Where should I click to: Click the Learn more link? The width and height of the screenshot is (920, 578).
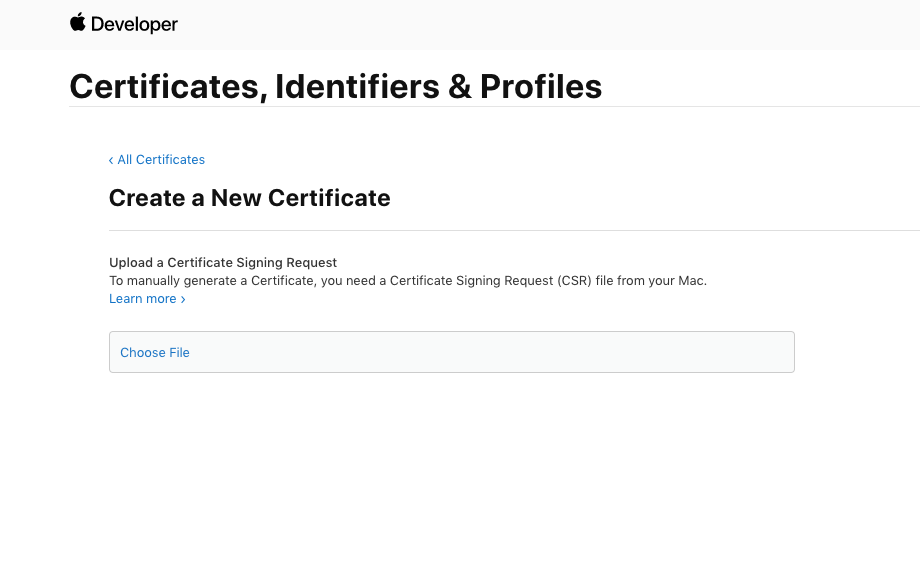coord(143,299)
